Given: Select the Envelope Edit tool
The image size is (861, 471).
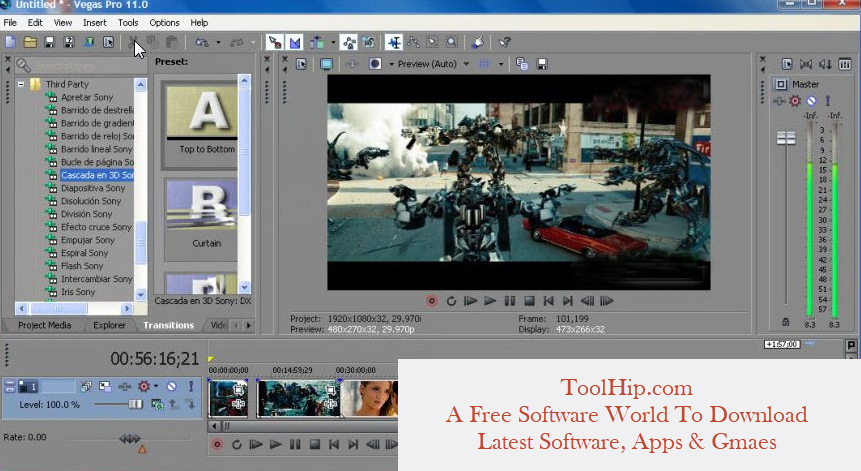Looking at the screenshot, I should pos(413,42).
